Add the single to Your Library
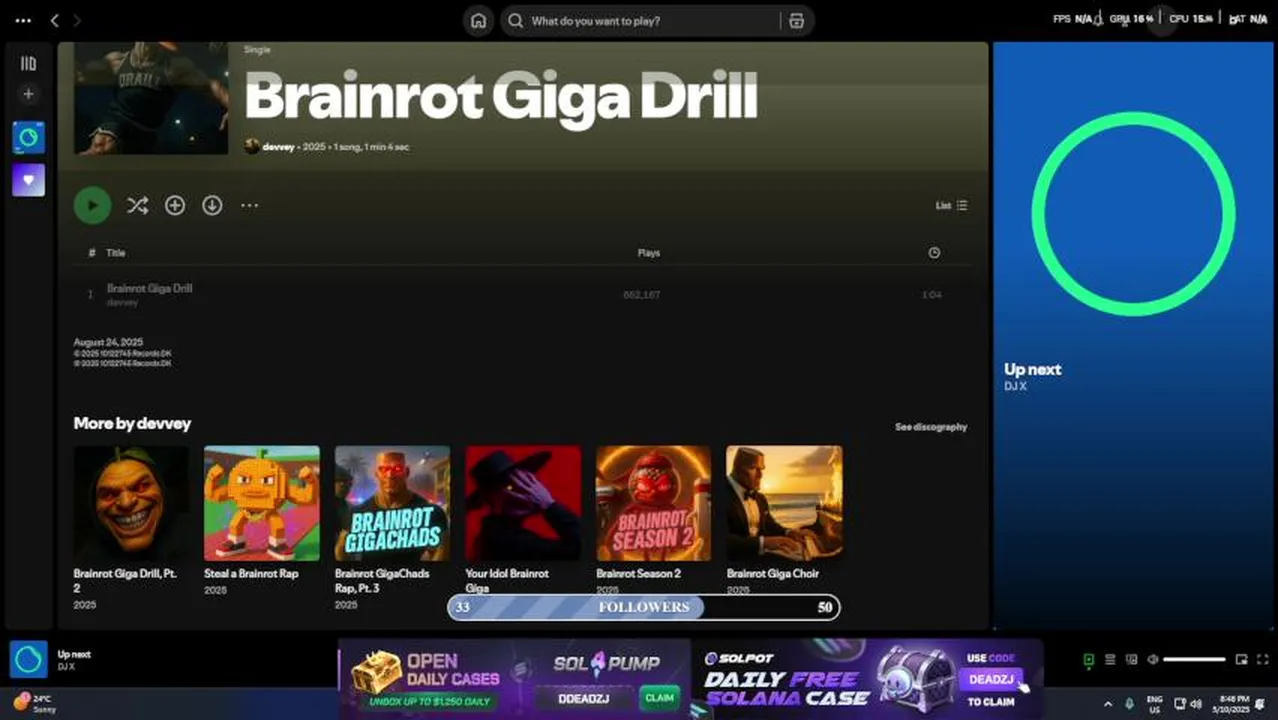This screenshot has width=1278, height=720. coord(175,205)
